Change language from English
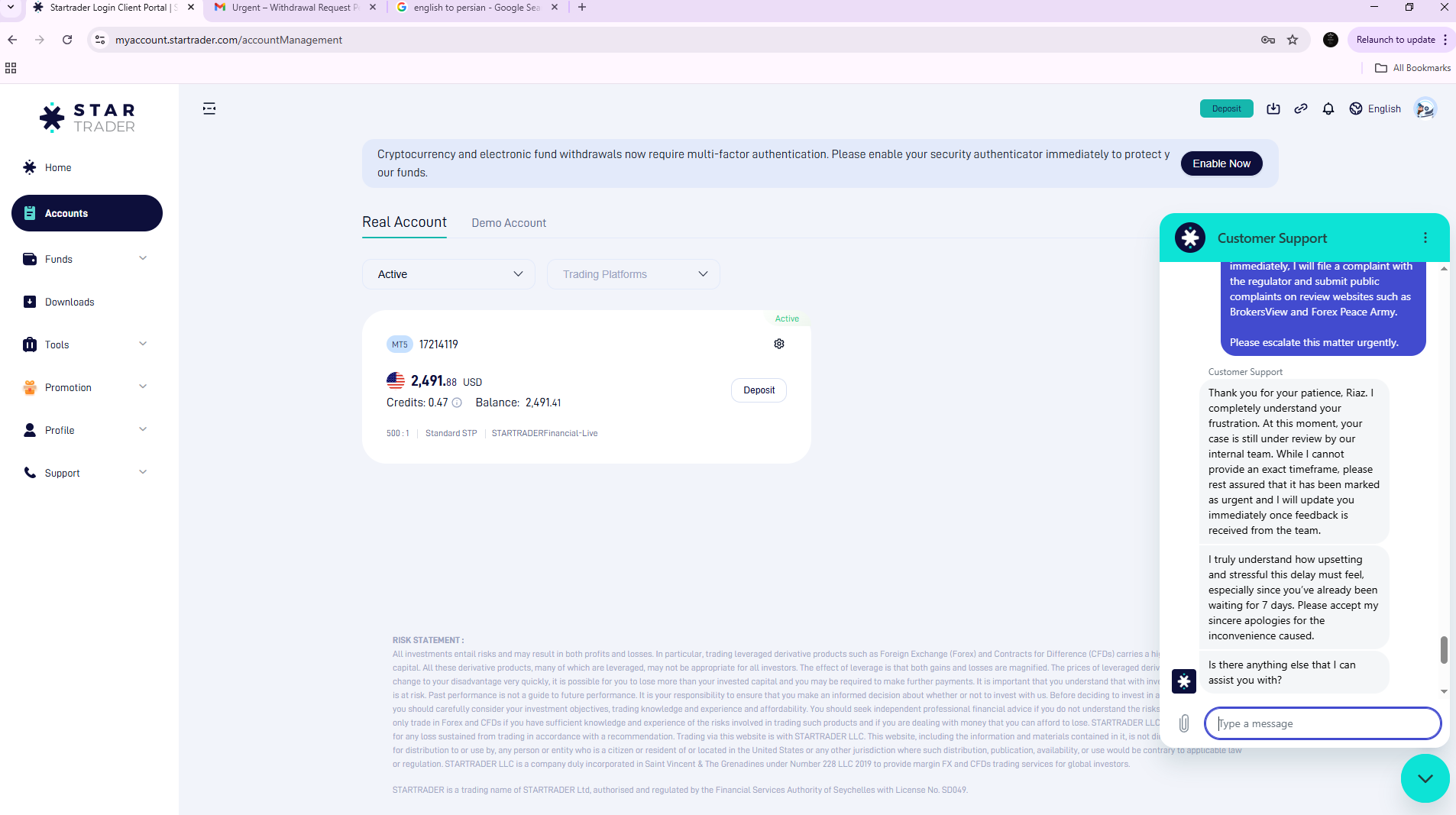The image size is (1456, 815). point(1376,108)
